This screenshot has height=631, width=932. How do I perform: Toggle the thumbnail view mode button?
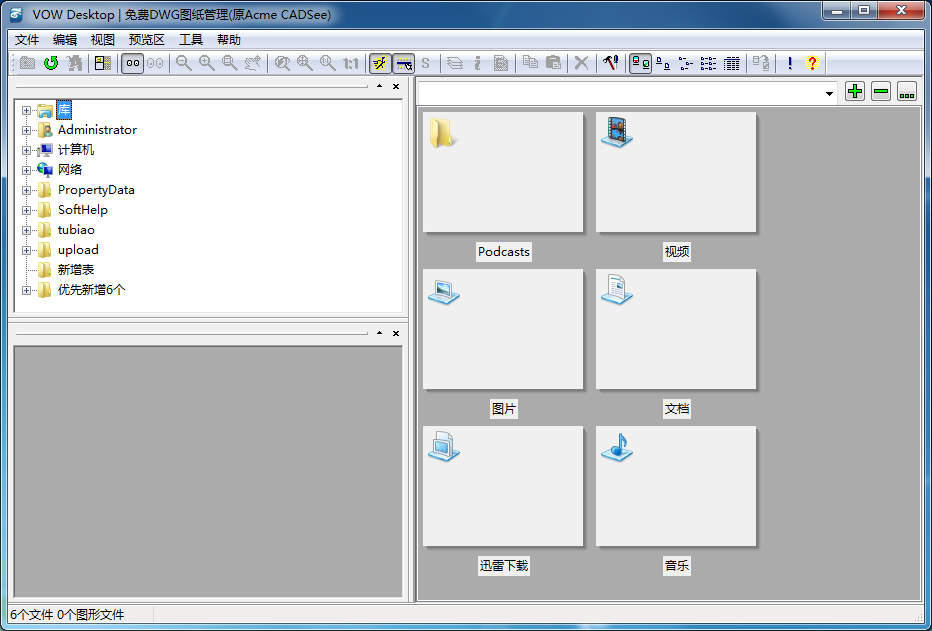pyautogui.click(x=640, y=63)
